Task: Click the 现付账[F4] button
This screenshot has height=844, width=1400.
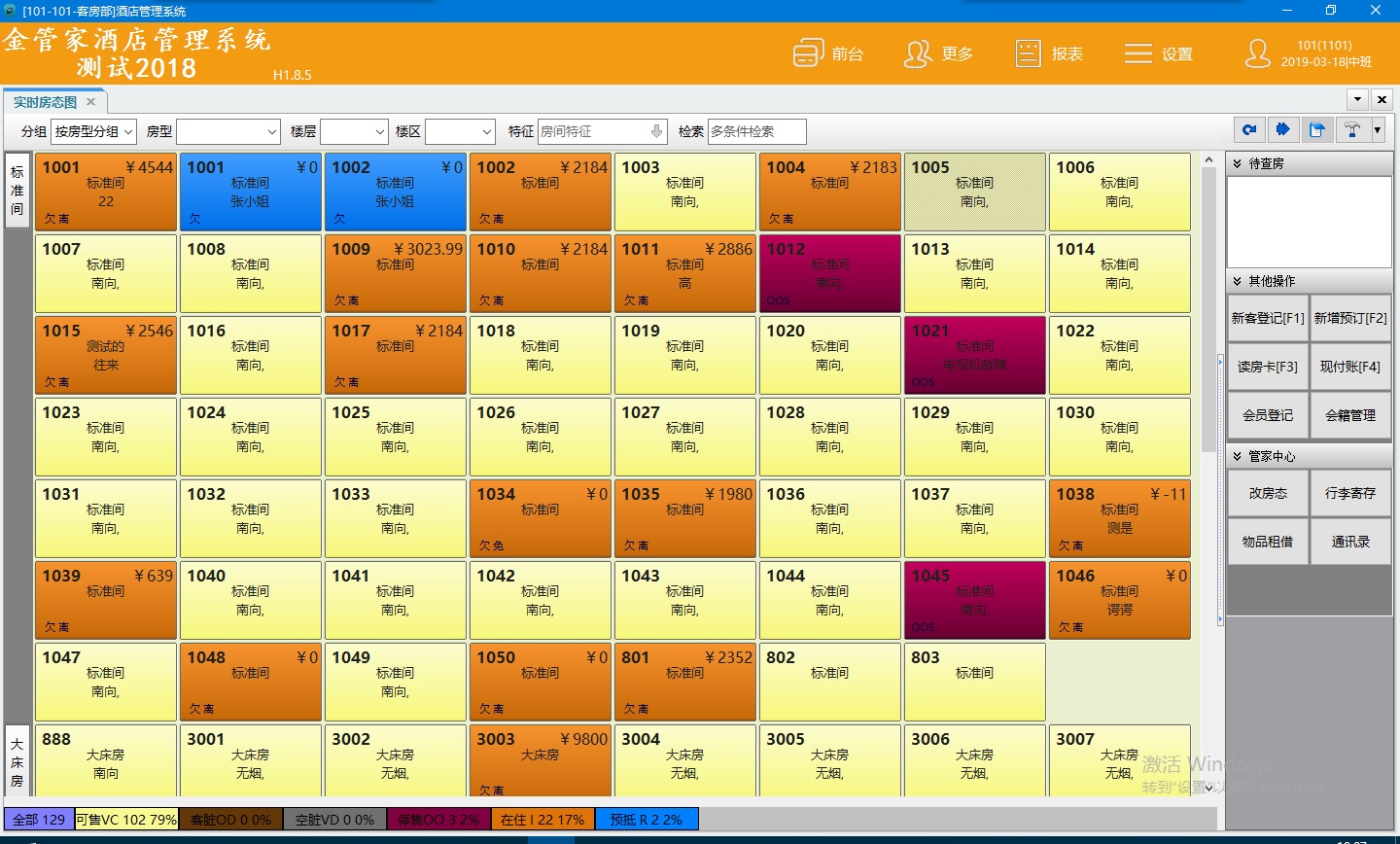Action: click(1350, 367)
